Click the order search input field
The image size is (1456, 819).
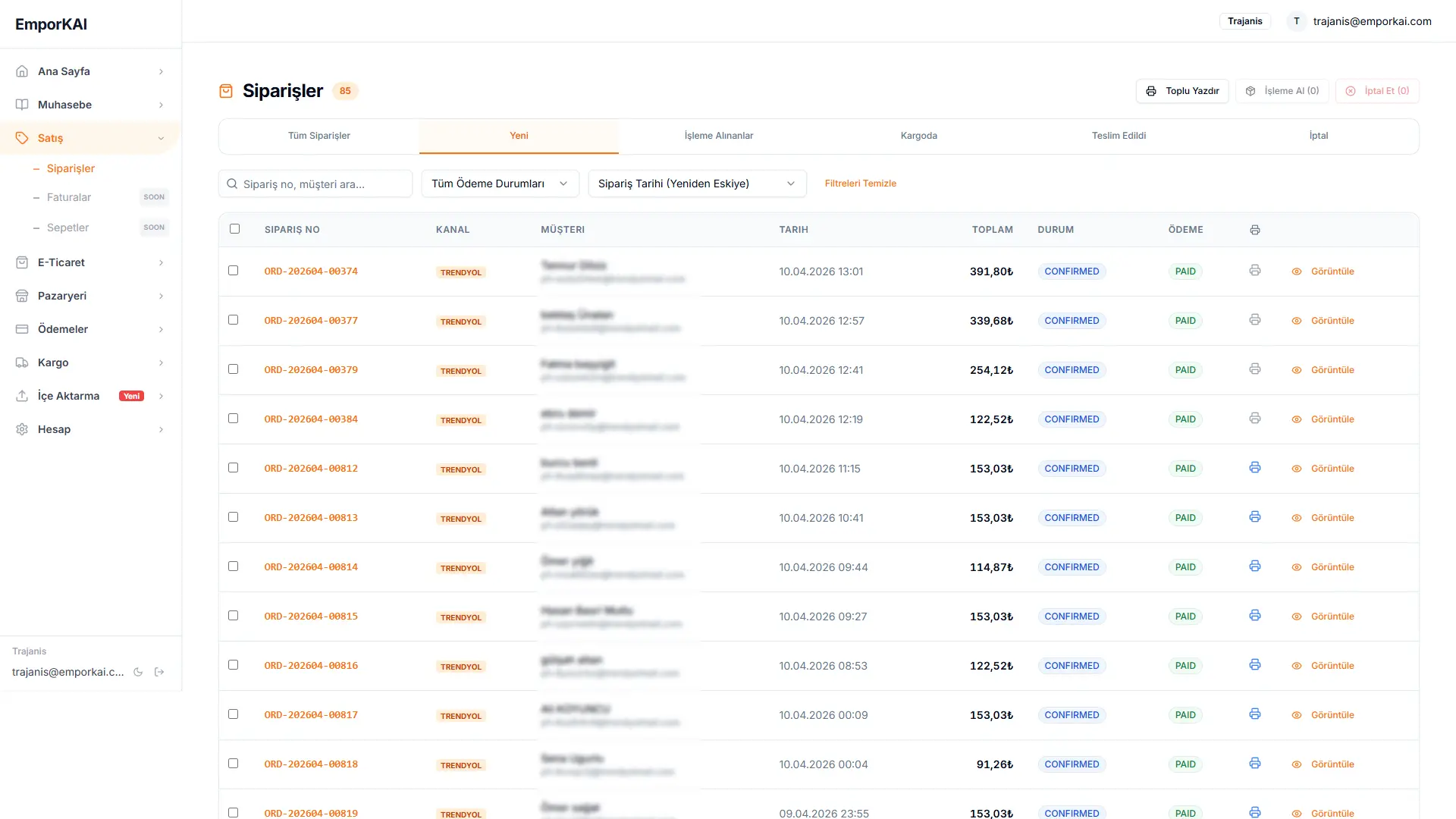click(x=315, y=184)
